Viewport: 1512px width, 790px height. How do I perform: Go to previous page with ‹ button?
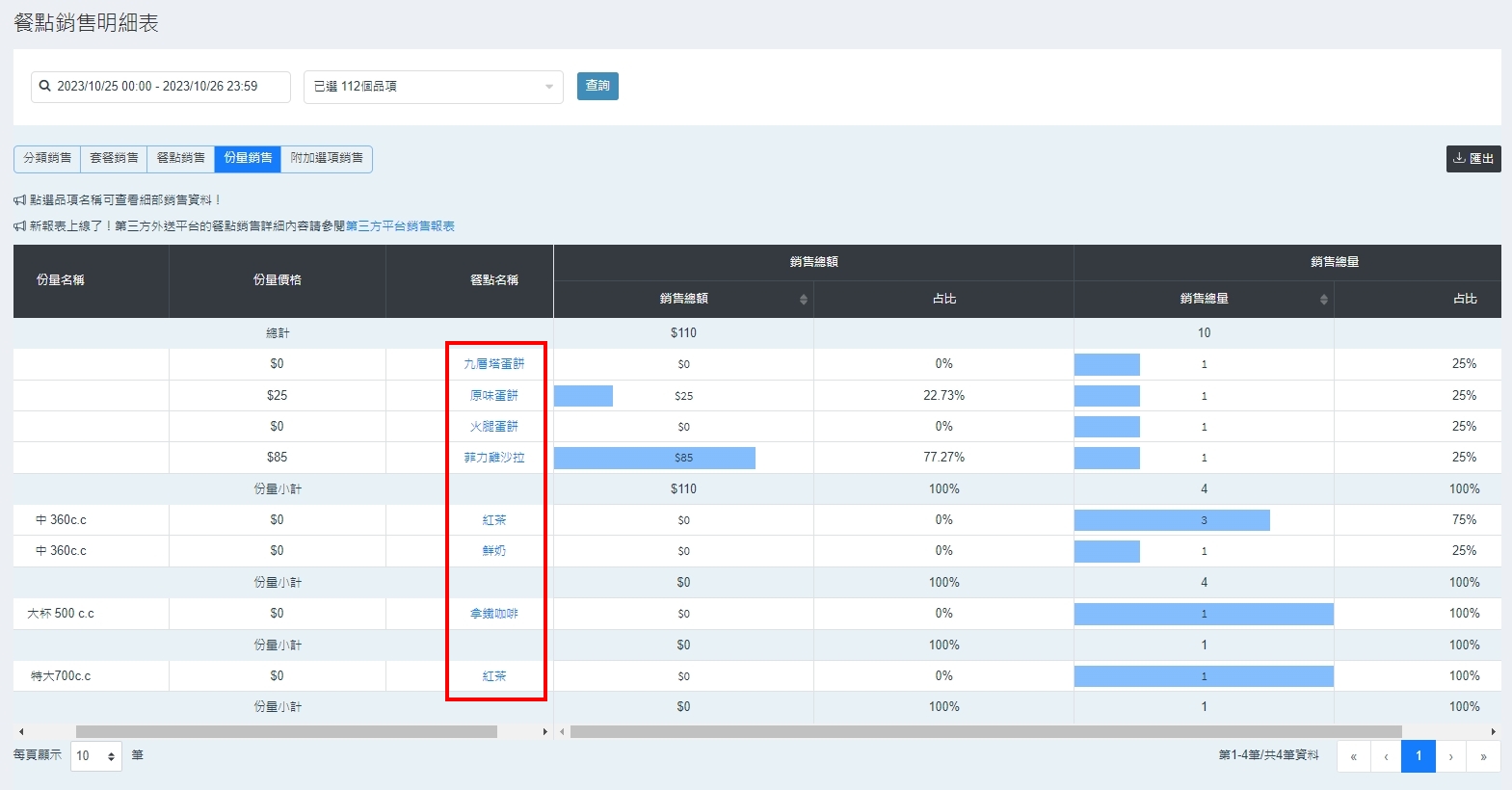(x=1386, y=756)
